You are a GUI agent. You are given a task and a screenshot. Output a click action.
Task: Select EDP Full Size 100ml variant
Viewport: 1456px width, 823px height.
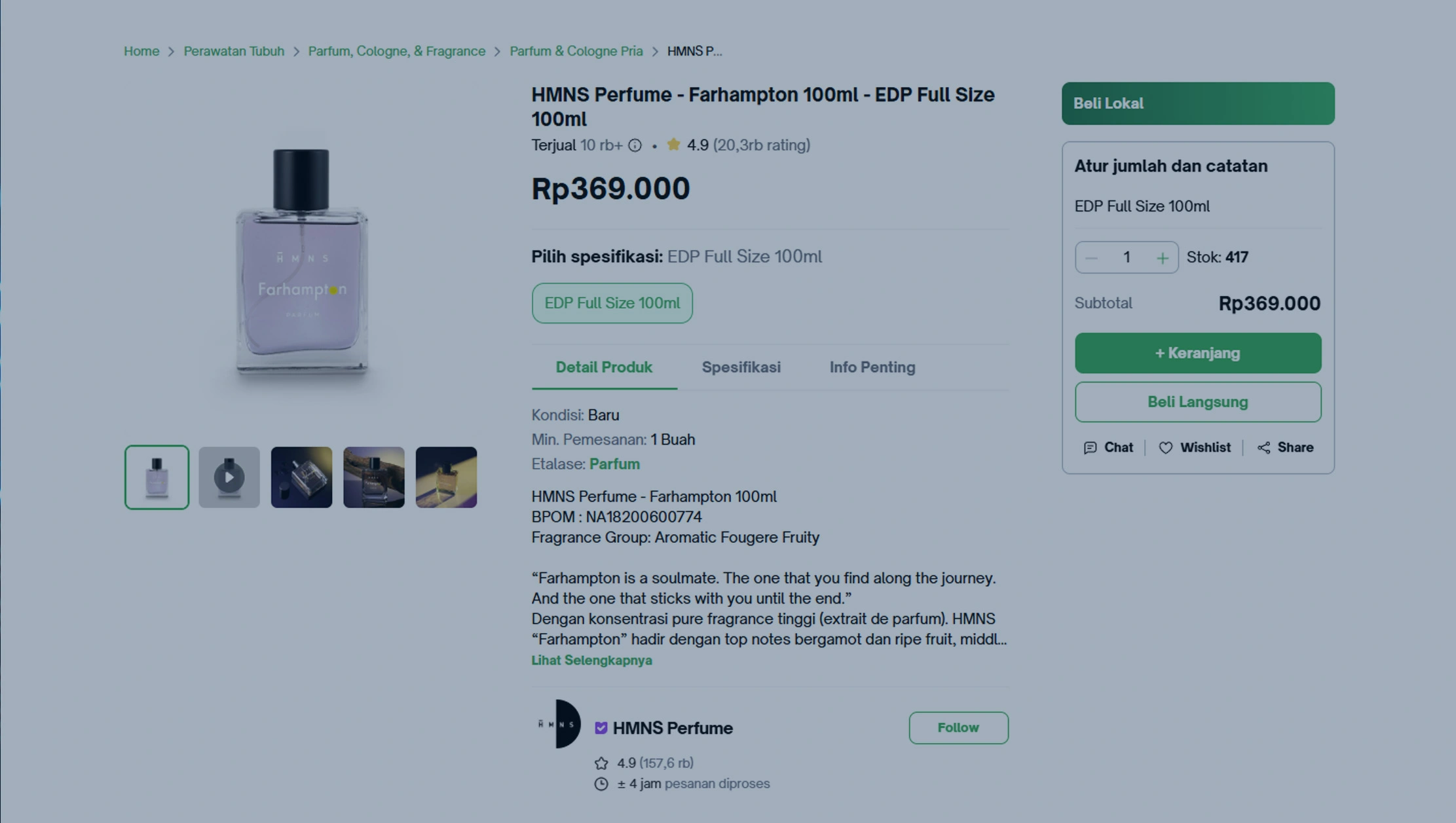(612, 303)
